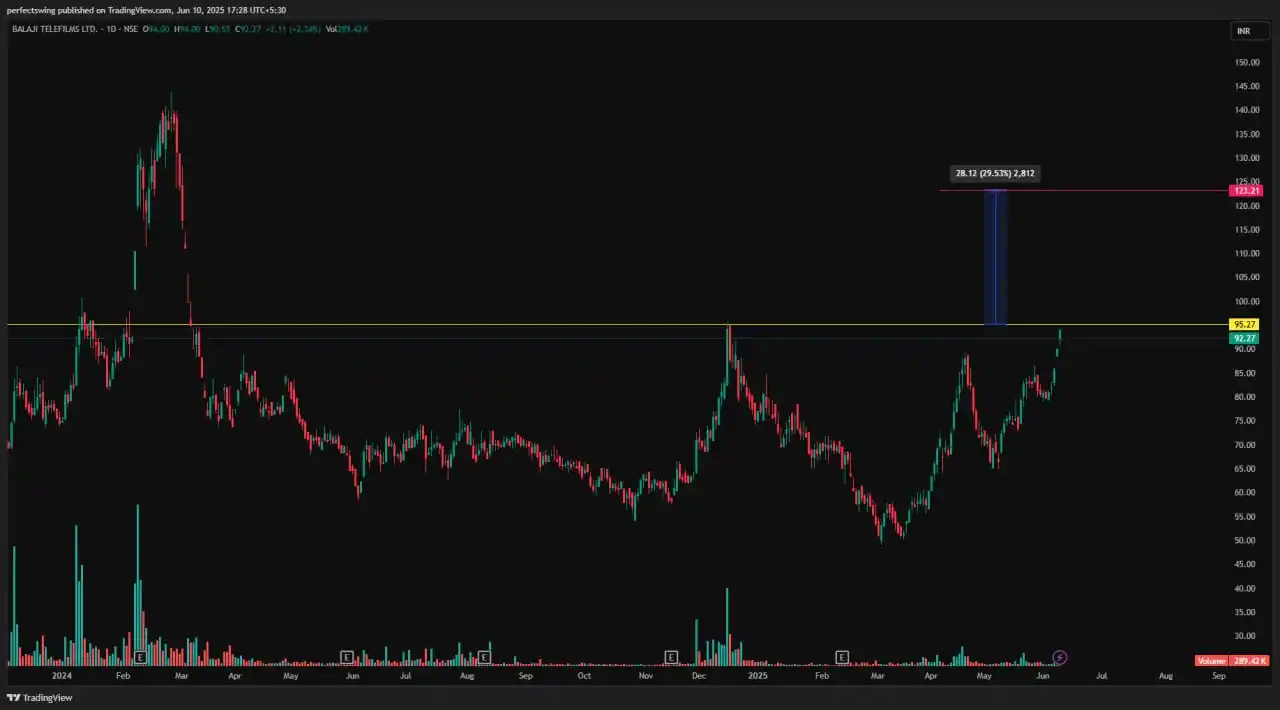Click the 70.00 price axis label

click(x=1246, y=445)
